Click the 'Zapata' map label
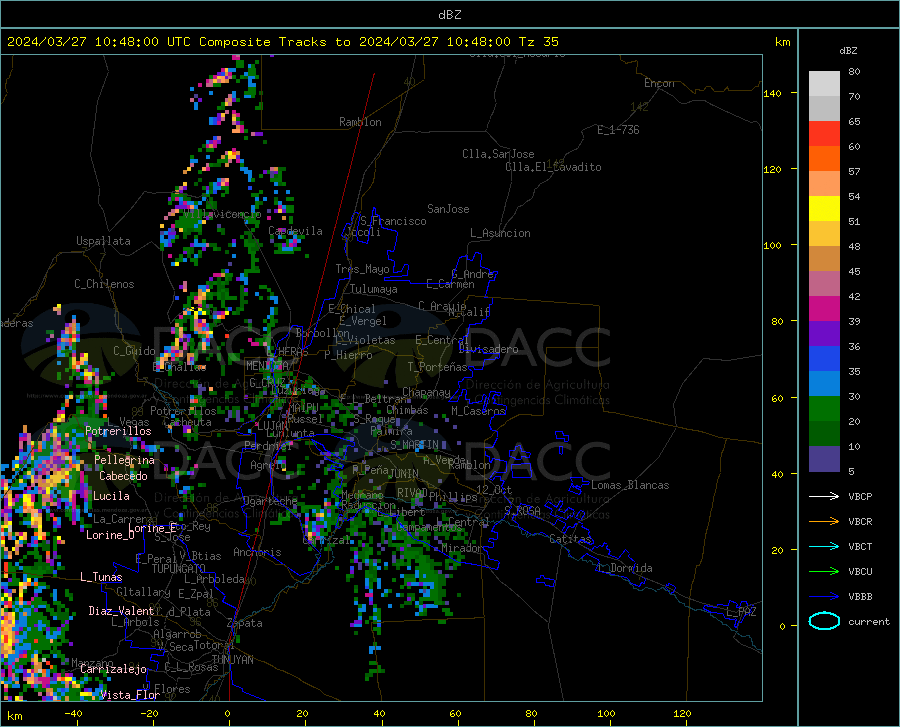Image resolution: width=900 pixels, height=727 pixels. click(x=245, y=623)
